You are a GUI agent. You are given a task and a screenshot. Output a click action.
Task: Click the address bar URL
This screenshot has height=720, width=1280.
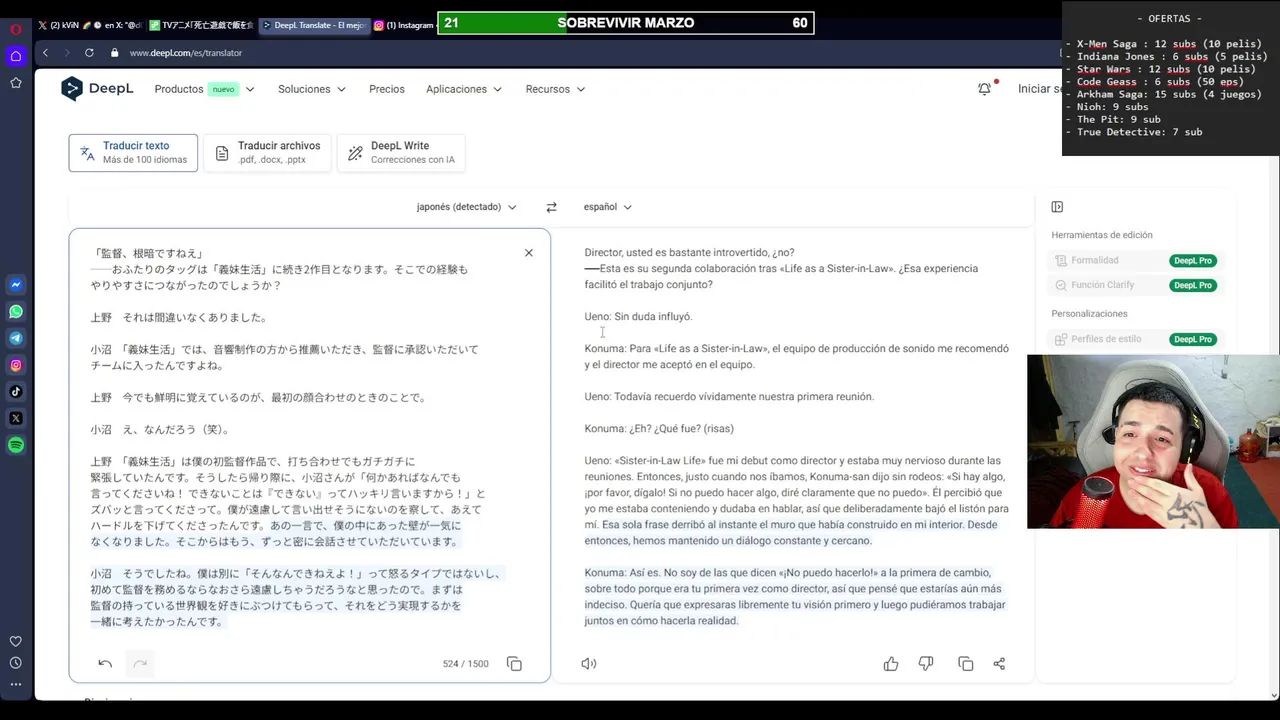[186, 52]
